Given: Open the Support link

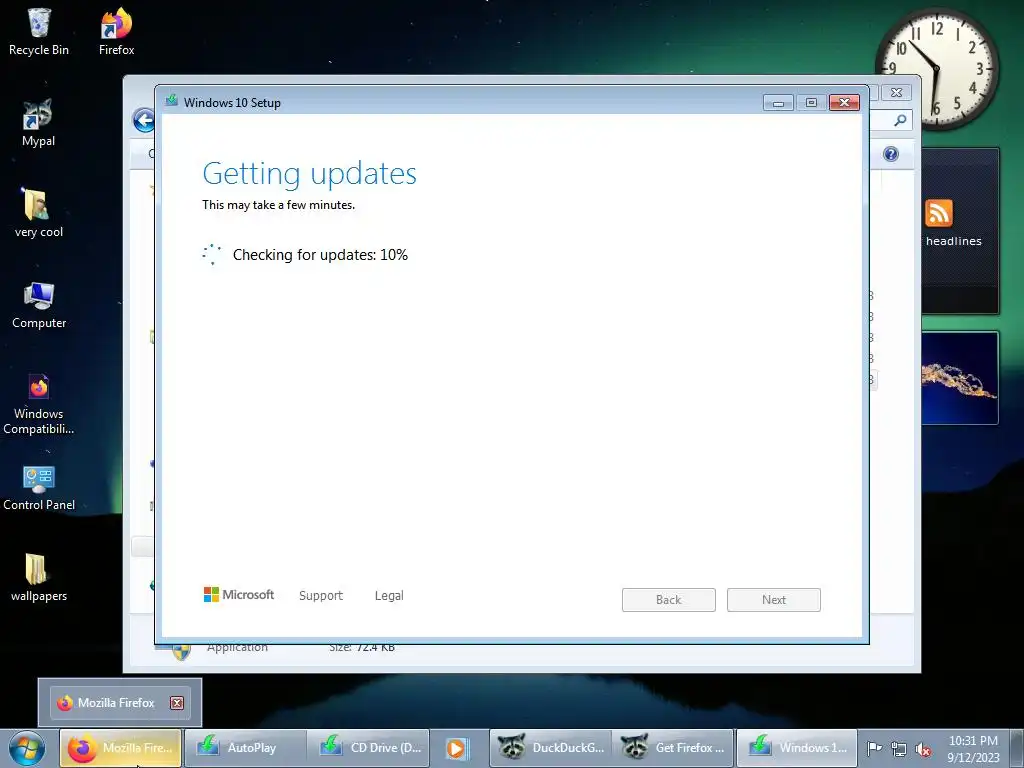Looking at the screenshot, I should coord(321,596).
